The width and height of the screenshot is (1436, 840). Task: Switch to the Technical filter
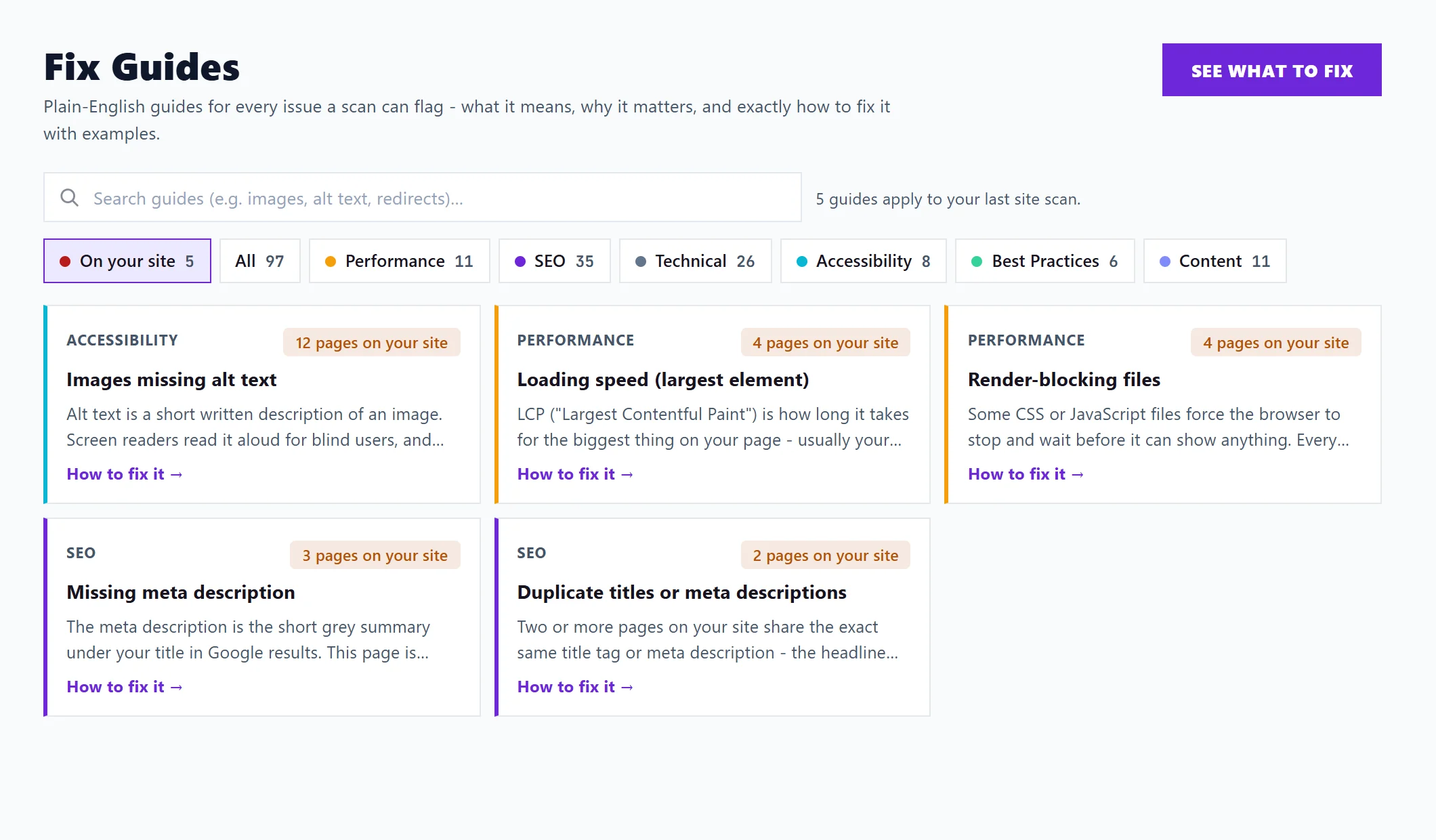[x=695, y=261]
